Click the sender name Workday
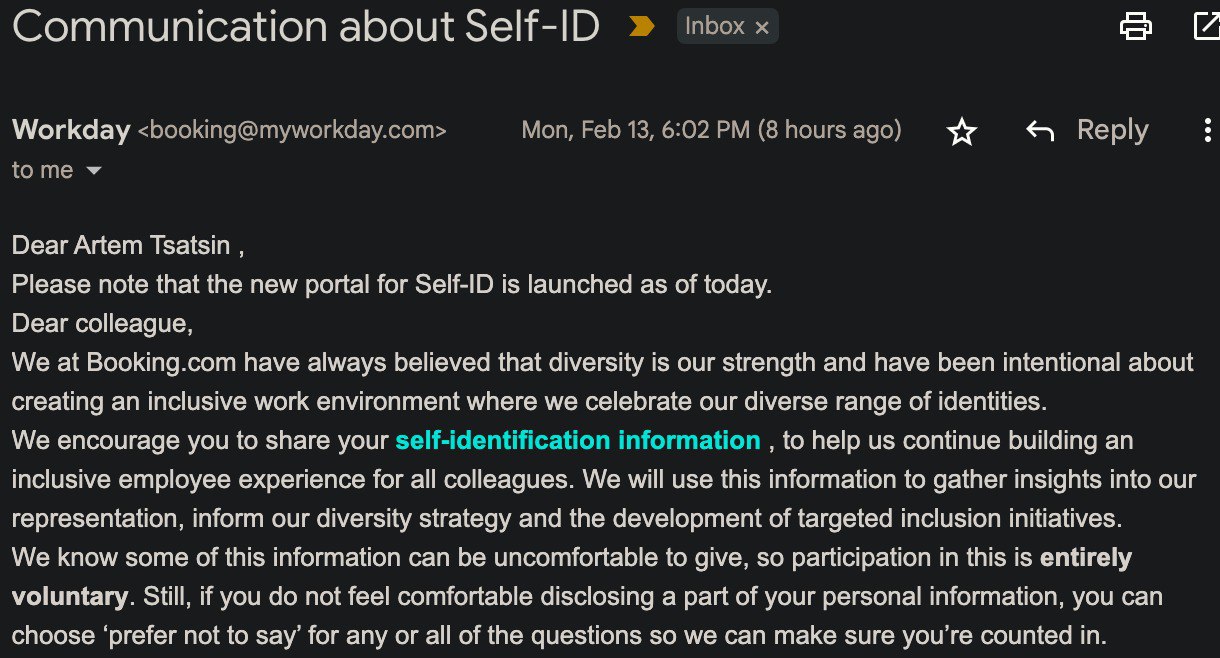This screenshot has width=1220, height=658. [x=71, y=130]
